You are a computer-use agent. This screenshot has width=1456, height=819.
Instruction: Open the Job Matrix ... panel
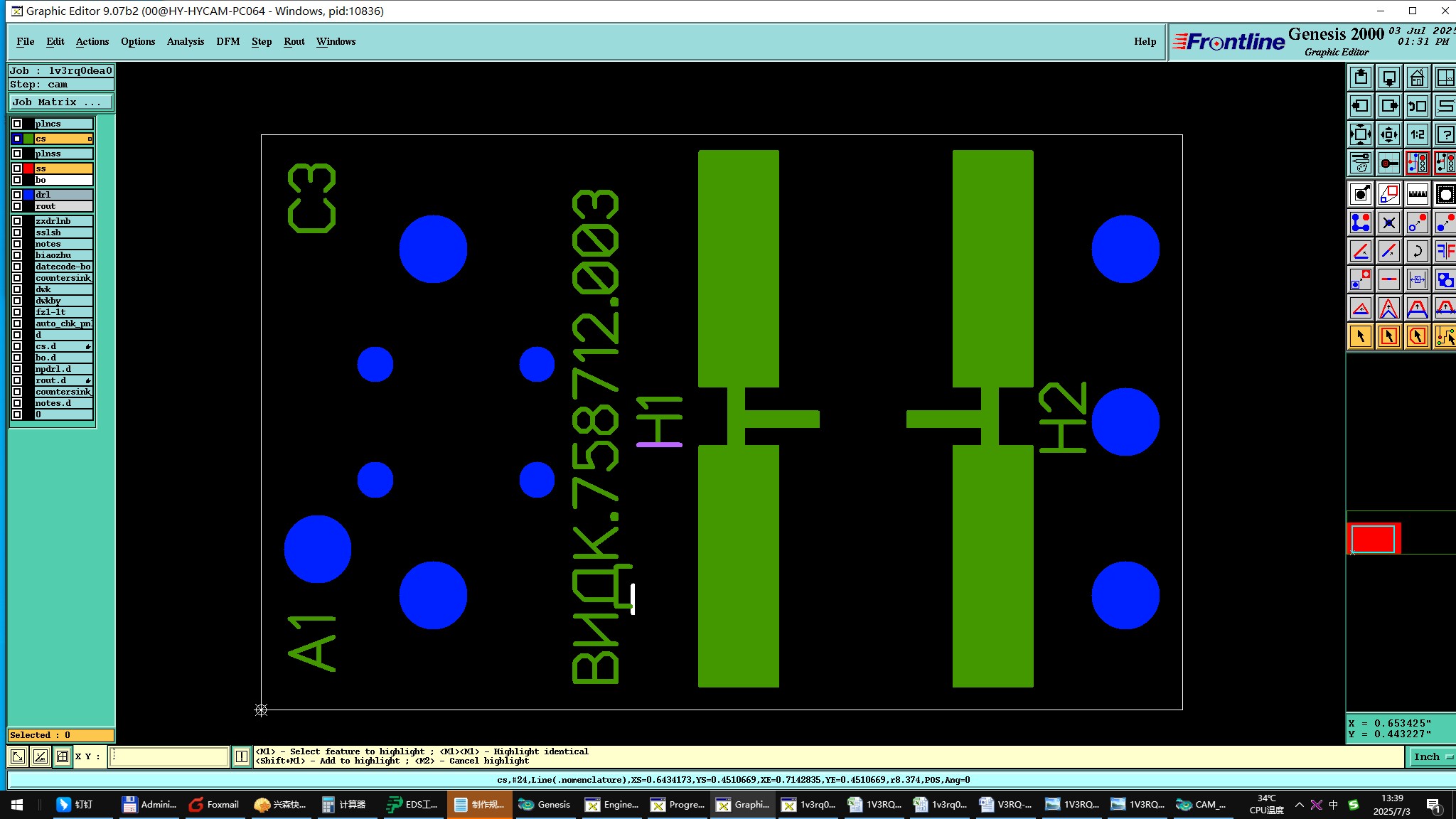(60, 102)
